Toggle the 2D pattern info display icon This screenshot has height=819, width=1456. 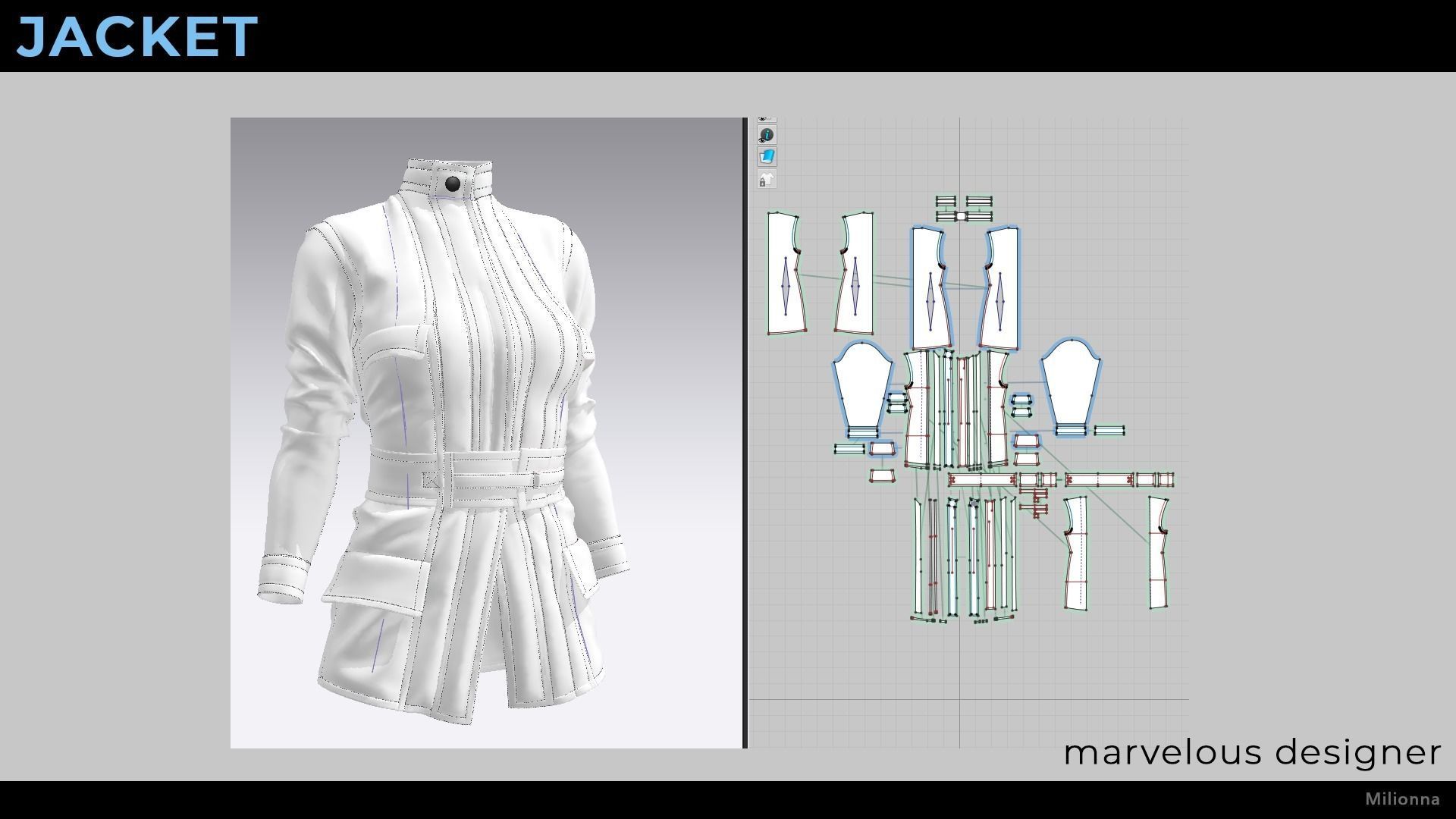767,135
